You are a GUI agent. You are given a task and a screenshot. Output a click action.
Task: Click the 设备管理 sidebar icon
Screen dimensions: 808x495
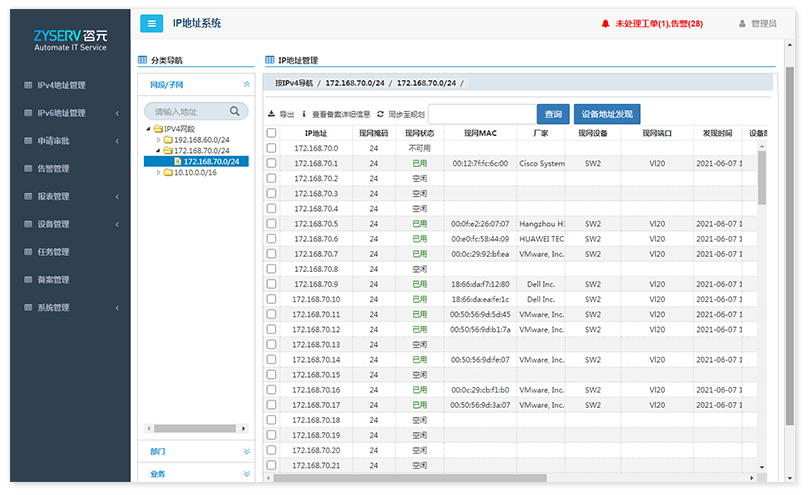28,225
